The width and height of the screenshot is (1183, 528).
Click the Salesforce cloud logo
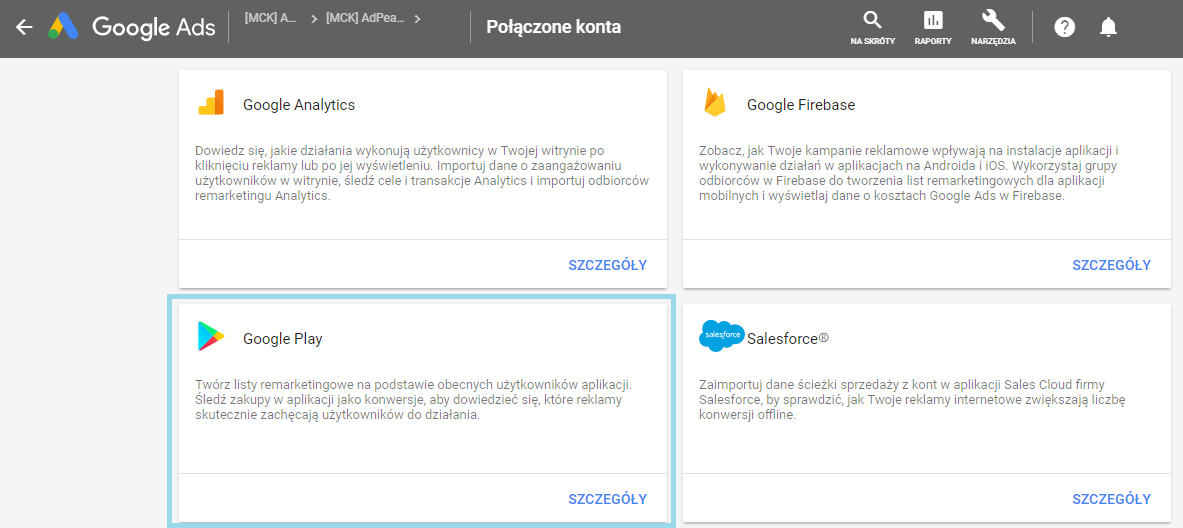(721, 336)
